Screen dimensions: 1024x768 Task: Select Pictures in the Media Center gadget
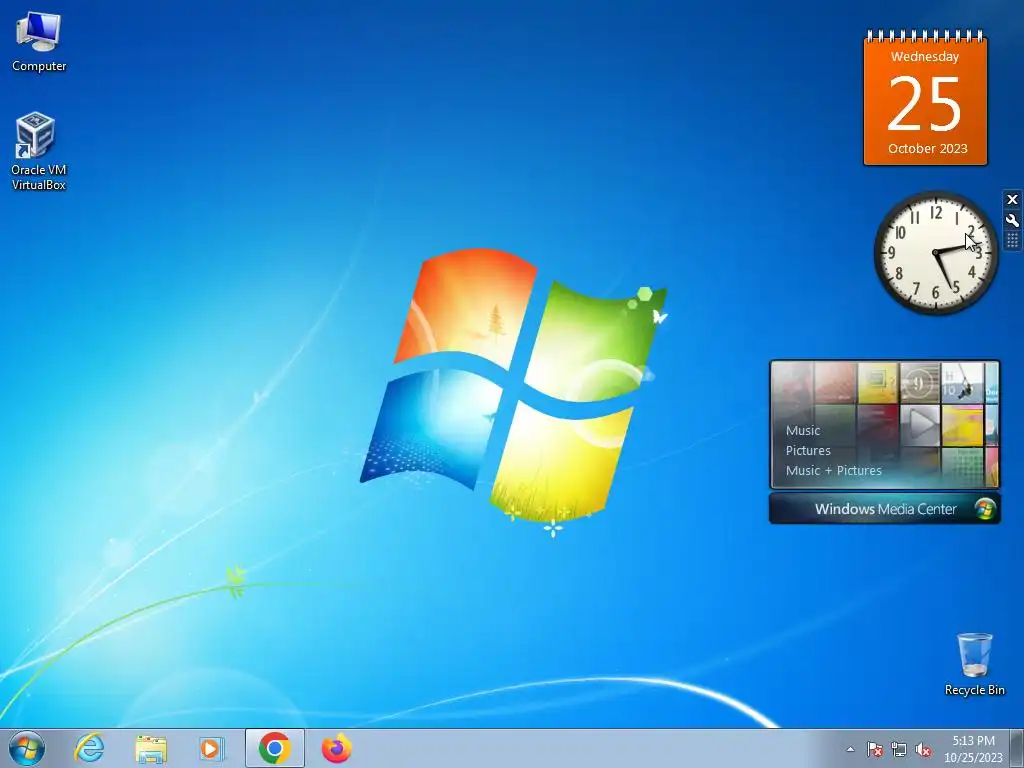point(808,451)
